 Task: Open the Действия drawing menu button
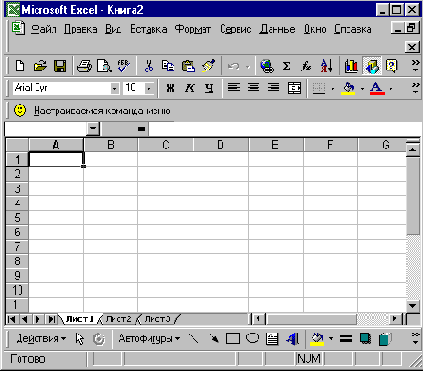point(41,339)
